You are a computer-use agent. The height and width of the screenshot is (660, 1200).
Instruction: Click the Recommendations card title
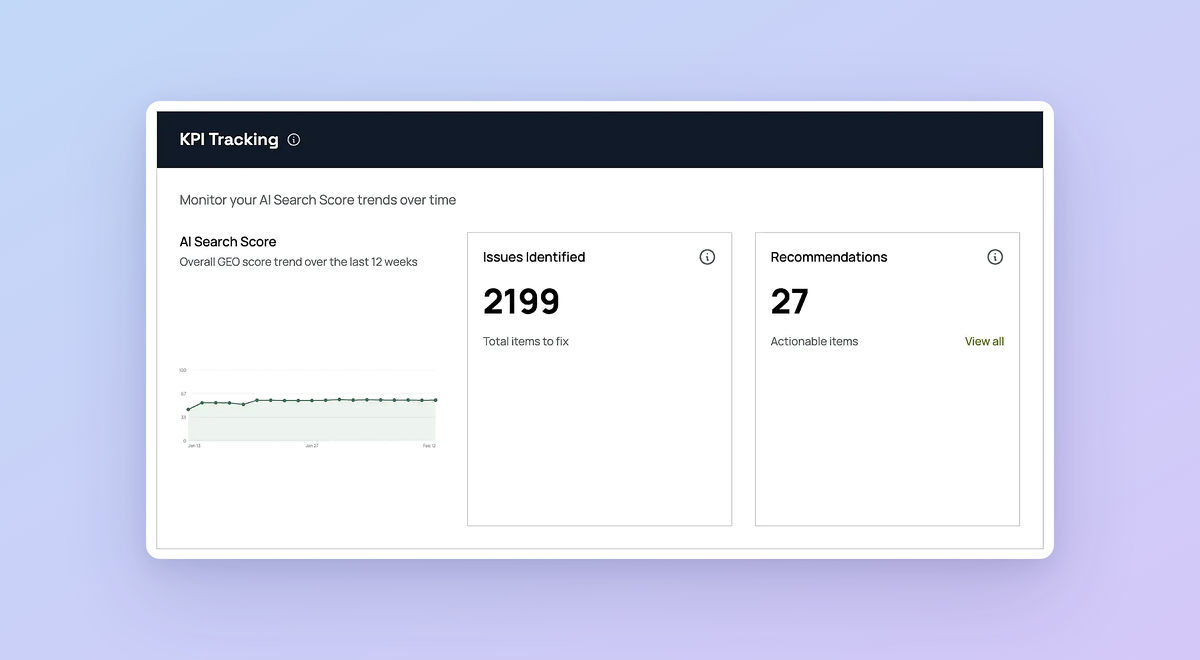(x=829, y=257)
